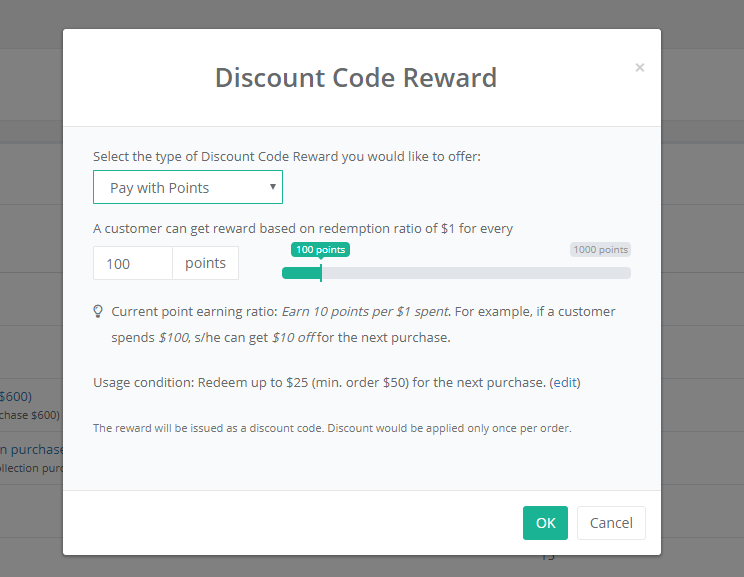Close the Discount Code Reward dialog
The height and width of the screenshot is (577, 744).
coord(640,68)
